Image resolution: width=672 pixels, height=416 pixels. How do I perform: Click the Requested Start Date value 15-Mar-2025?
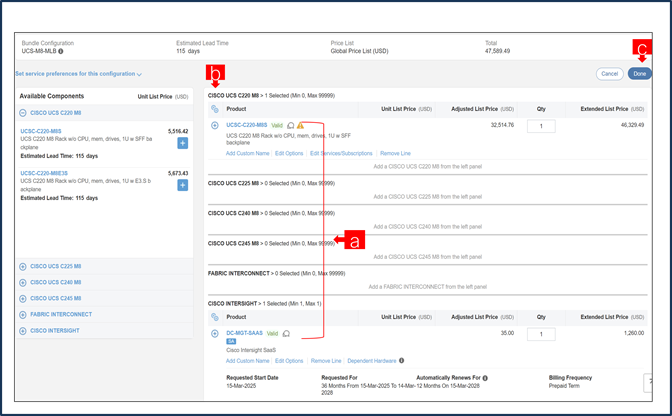click(241, 386)
